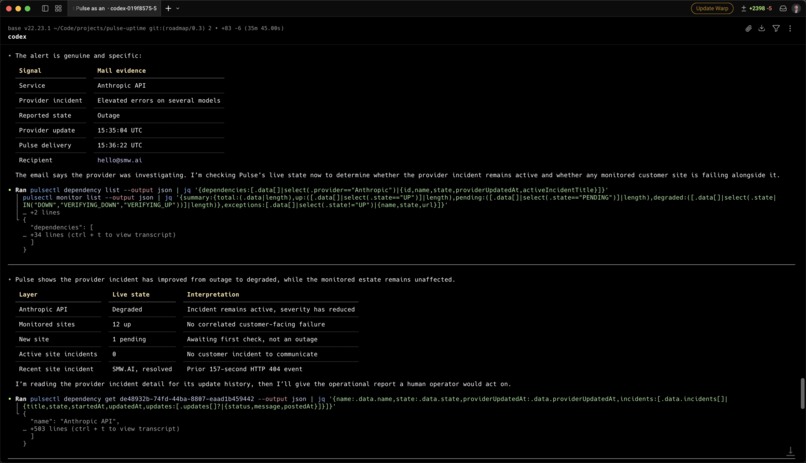
Task: Click the paperclip attach icon
Action: pos(748,28)
